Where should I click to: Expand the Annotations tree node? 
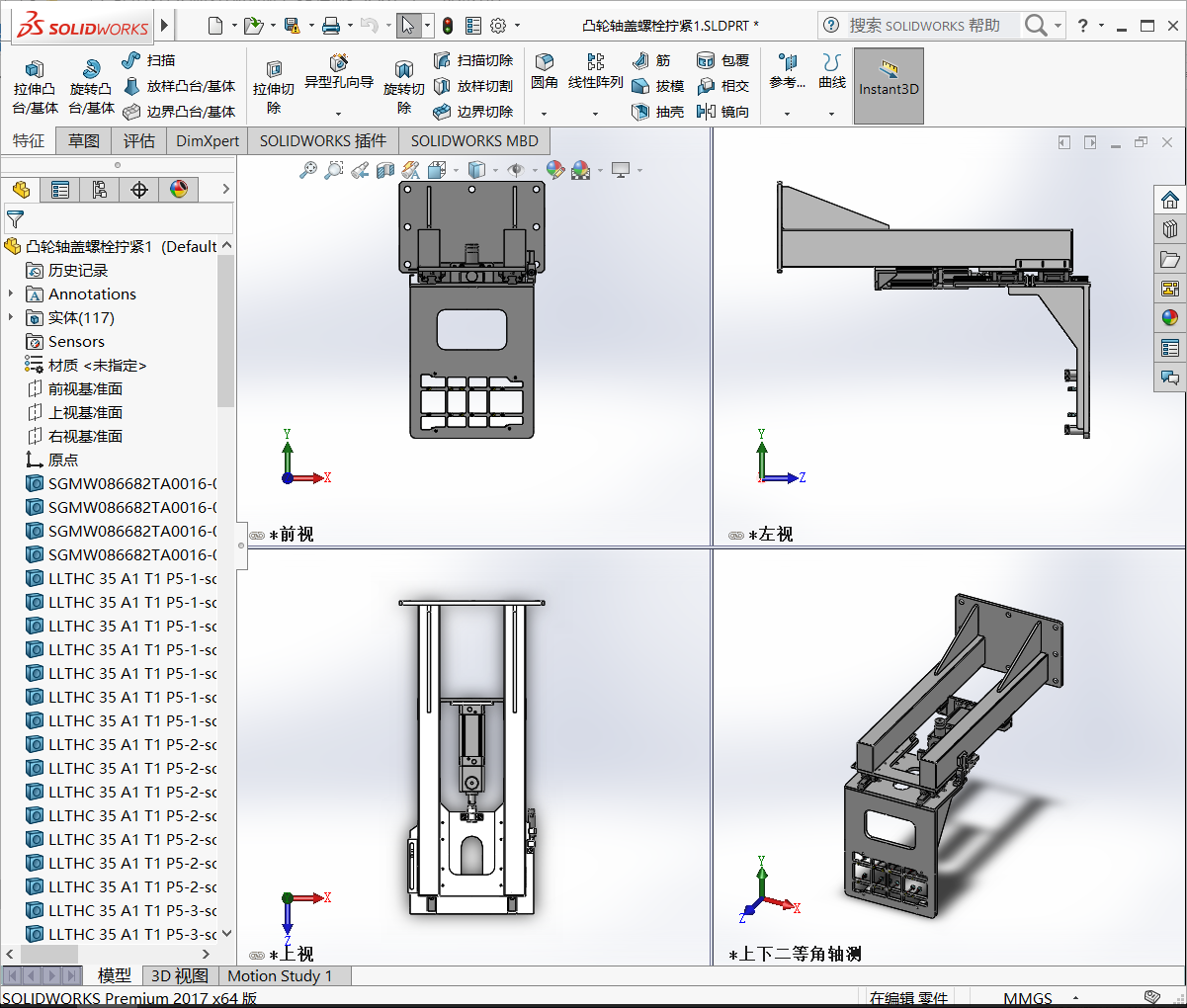tap(11, 294)
